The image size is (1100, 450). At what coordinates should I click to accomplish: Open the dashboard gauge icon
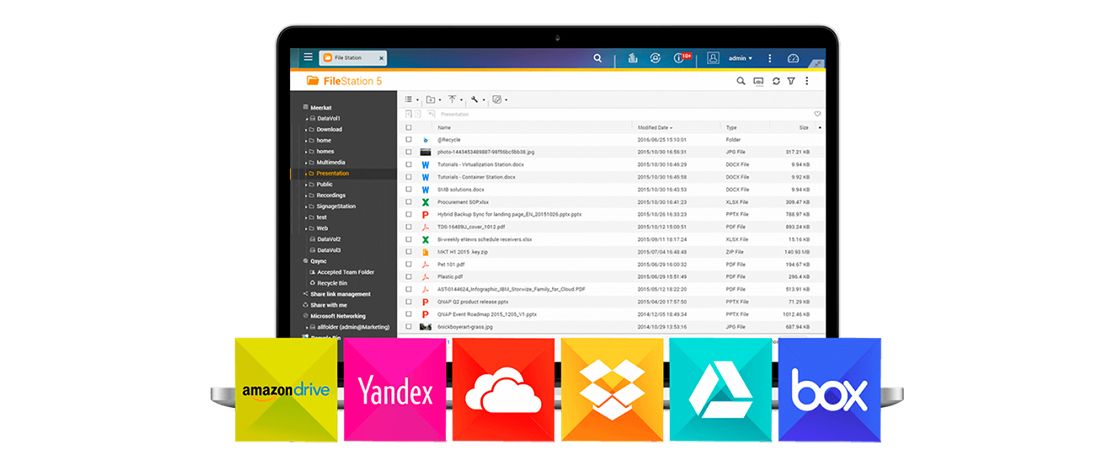tap(794, 58)
